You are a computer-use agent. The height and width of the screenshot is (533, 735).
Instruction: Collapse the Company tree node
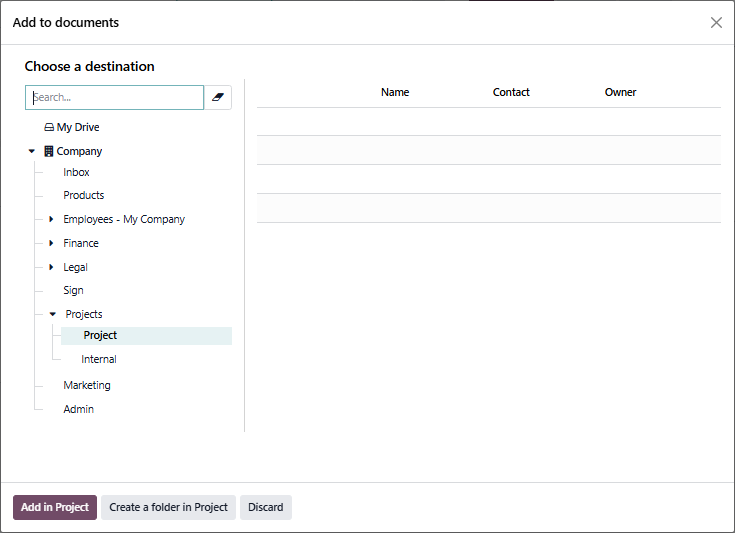tap(31, 151)
